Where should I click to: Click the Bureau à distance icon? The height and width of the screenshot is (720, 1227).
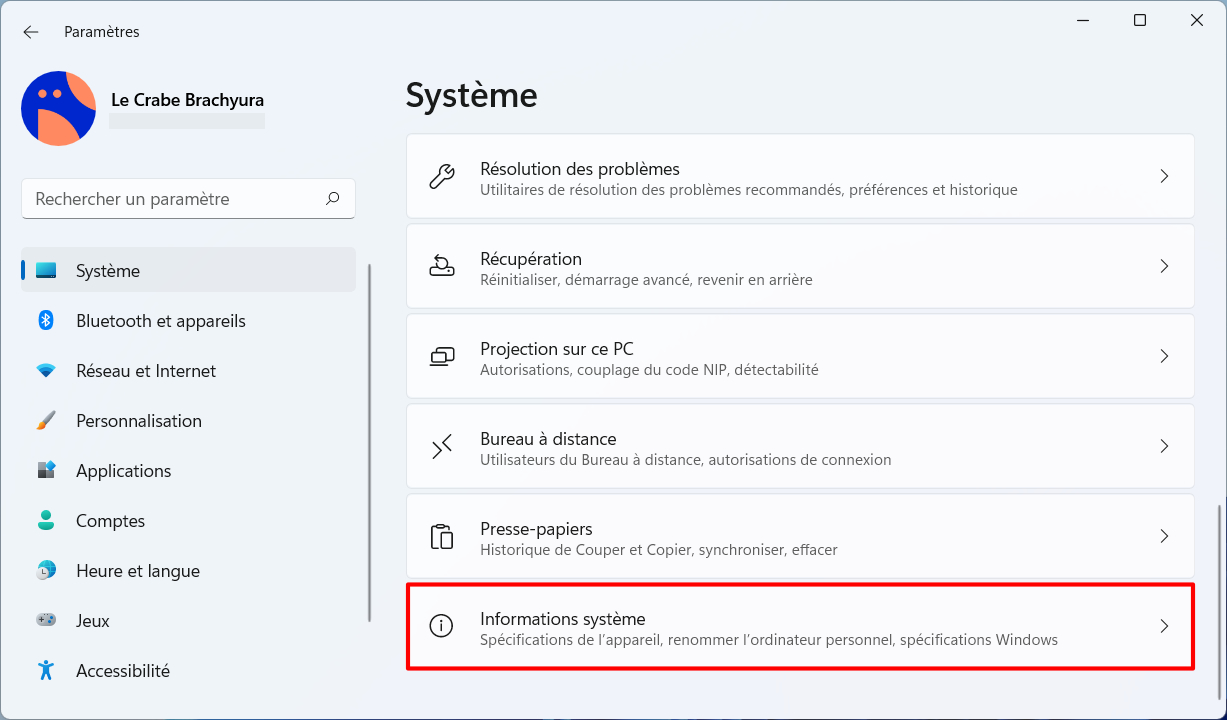[x=441, y=446]
